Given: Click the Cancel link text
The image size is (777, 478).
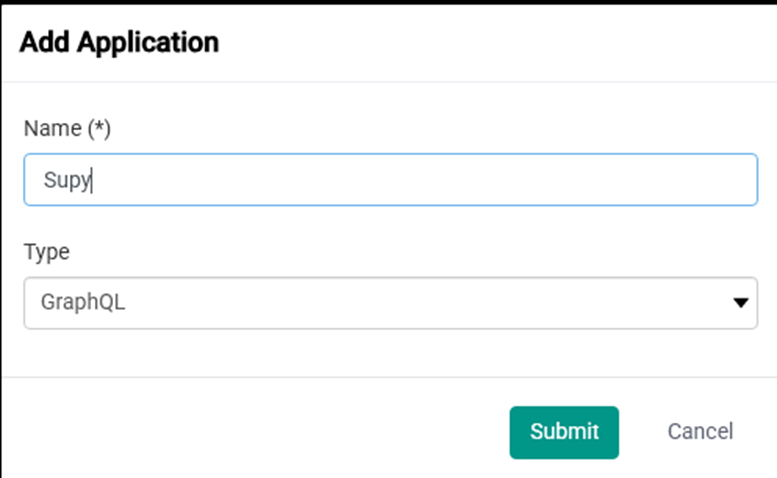Looking at the screenshot, I should 700,432.
